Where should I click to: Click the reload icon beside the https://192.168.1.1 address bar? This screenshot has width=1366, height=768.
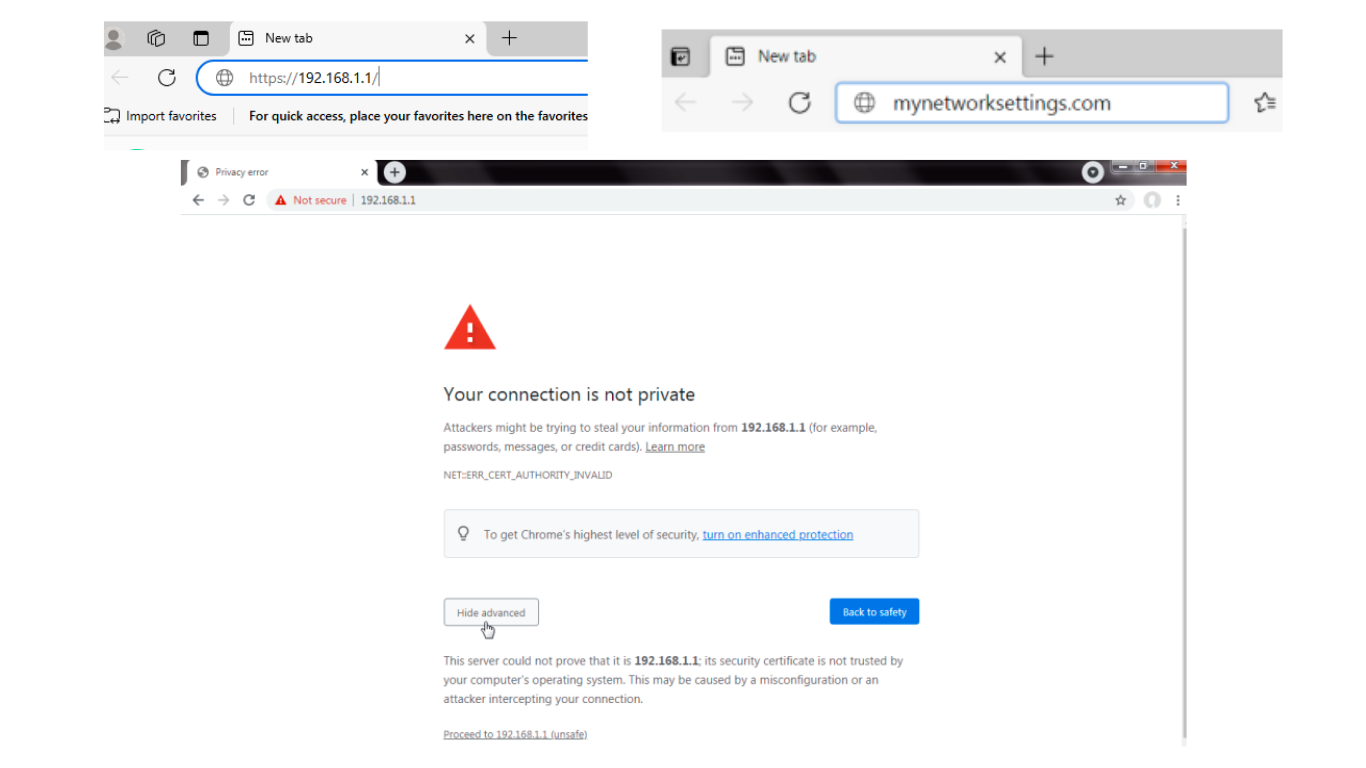tap(167, 77)
